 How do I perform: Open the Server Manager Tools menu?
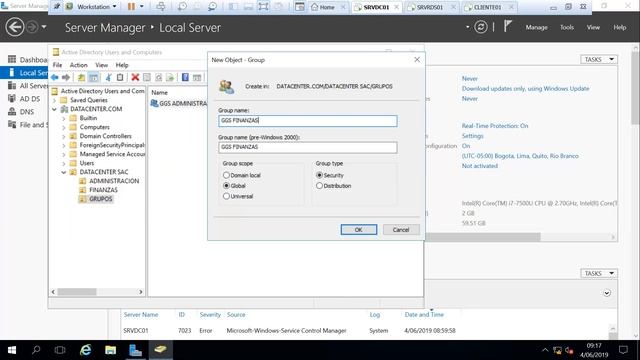click(x=567, y=27)
